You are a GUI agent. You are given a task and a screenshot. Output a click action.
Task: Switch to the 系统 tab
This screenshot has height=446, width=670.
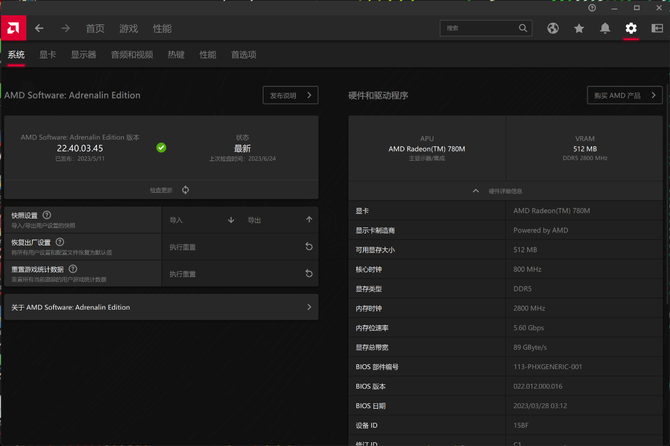point(16,55)
